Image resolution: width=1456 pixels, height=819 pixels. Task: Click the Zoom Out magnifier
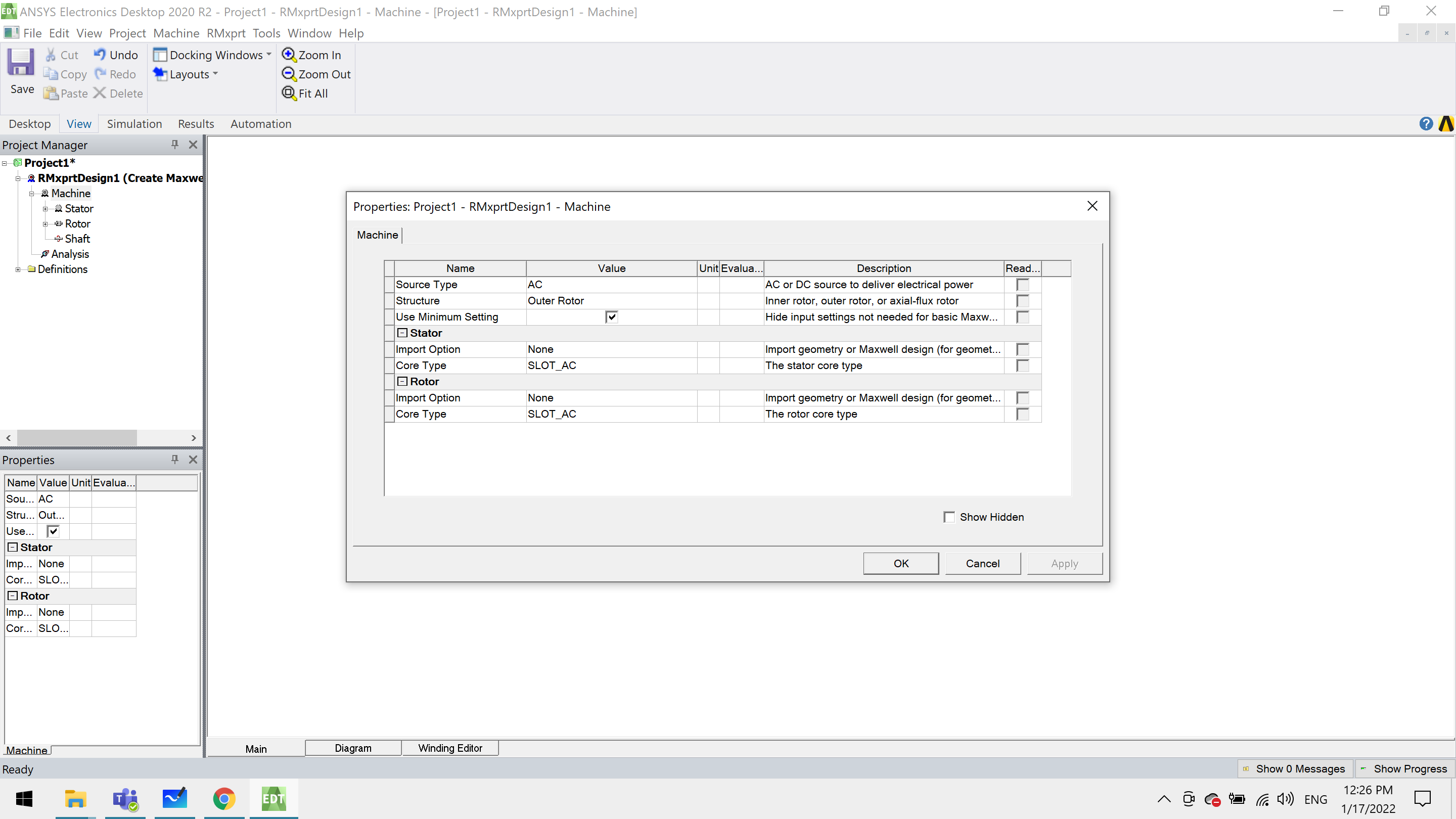tap(289, 73)
